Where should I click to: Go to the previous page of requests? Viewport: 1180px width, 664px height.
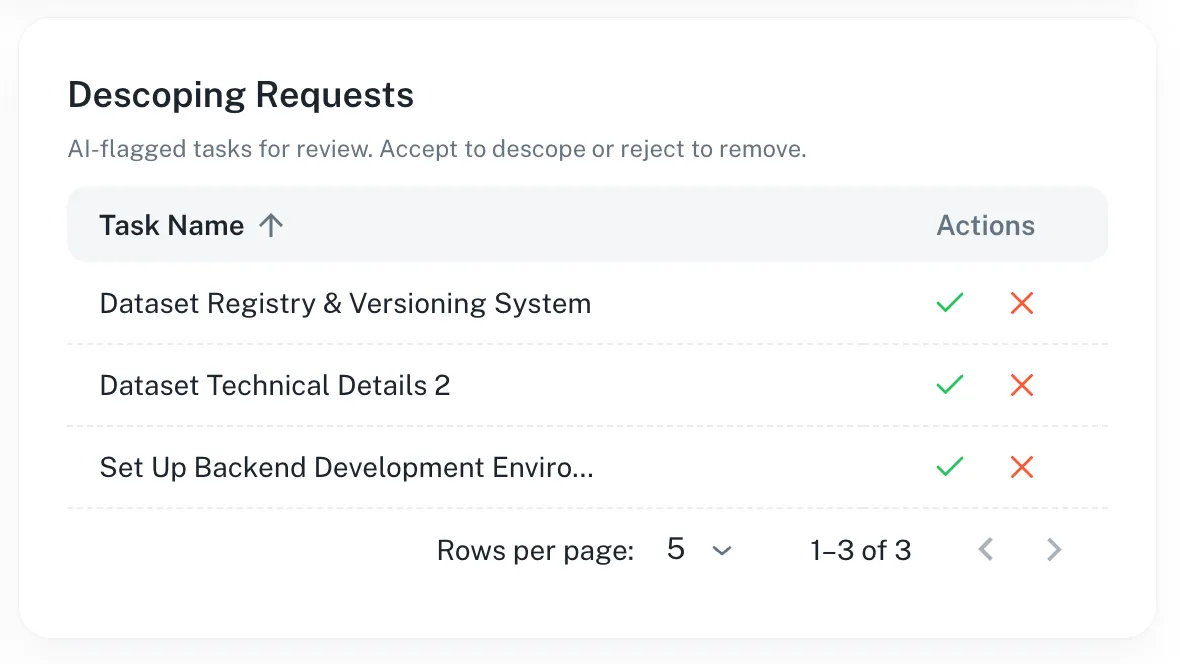tap(986, 549)
